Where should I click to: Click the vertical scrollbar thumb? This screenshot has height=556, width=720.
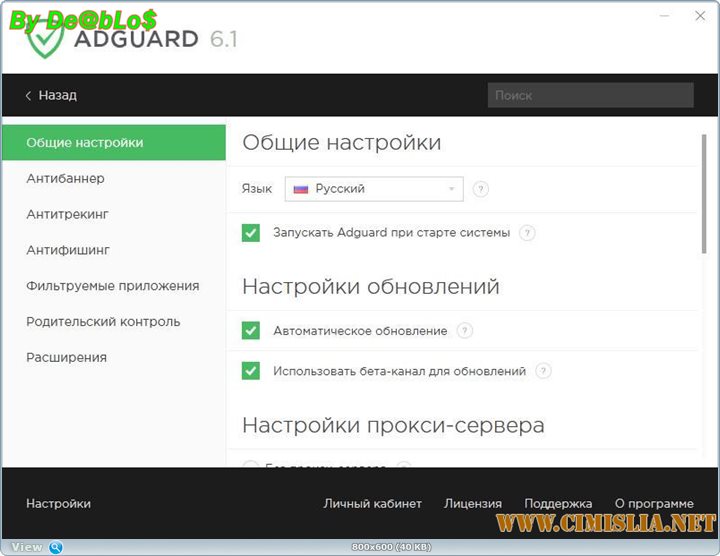pyautogui.click(x=704, y=193)
